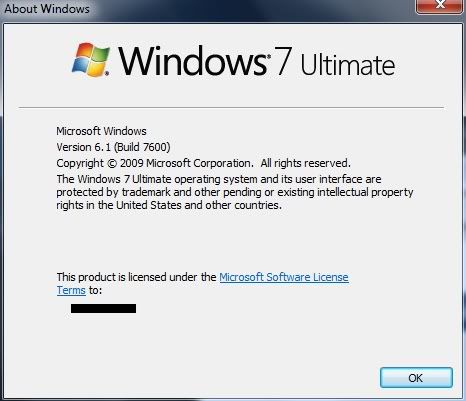Click the Windows 7 Ultimate operating system sentence
This screenshot has width=466, height=401.
[x=219, y=179]
